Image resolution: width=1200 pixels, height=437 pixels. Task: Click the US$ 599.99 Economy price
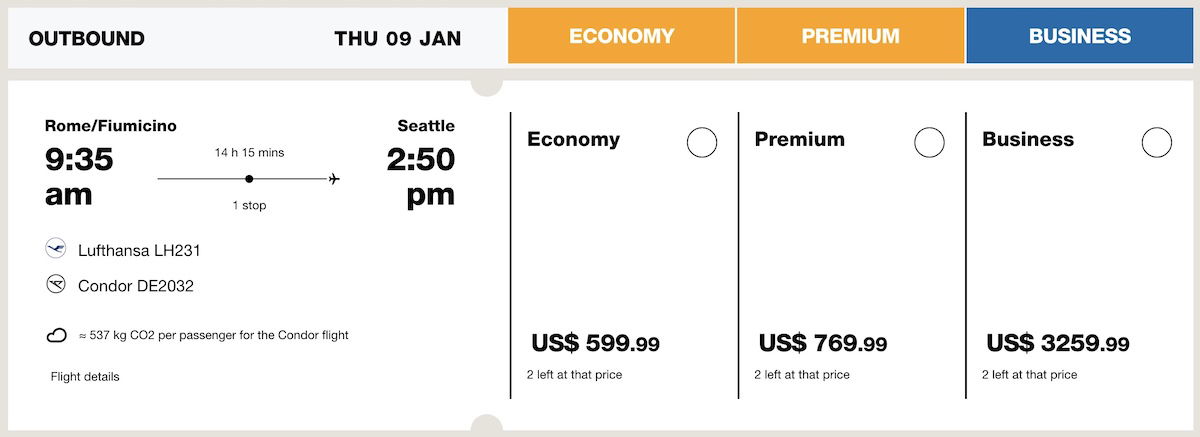[595, 344]
